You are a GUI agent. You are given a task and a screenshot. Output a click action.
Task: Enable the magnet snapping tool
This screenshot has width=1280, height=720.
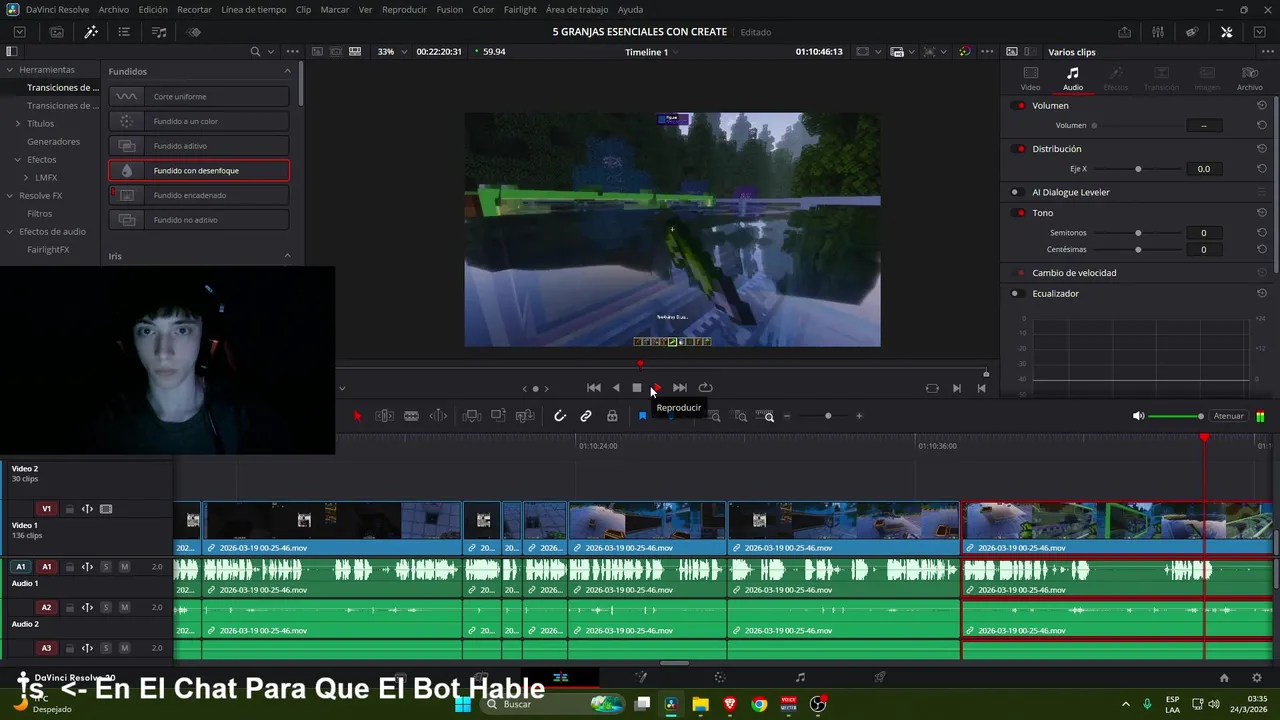point(560,416)
